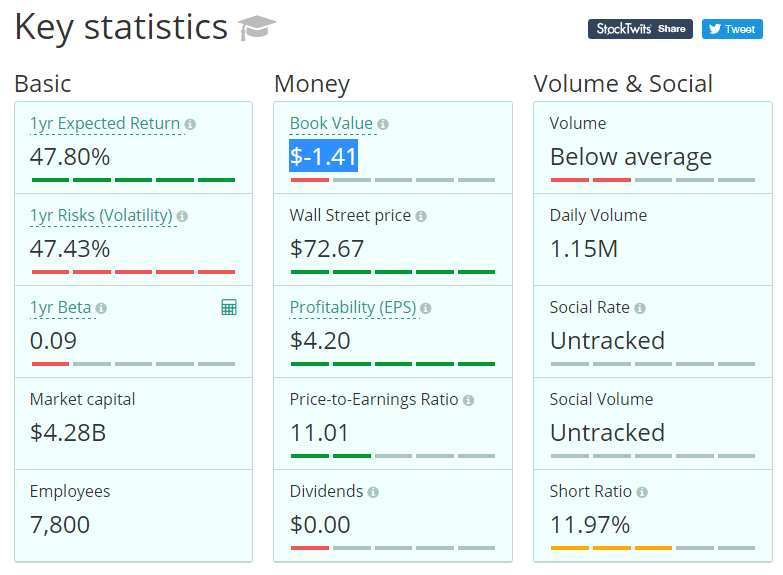Click the 0.09 beta value
This screenshot has height=575, width=783.
[x=53, y=341]
